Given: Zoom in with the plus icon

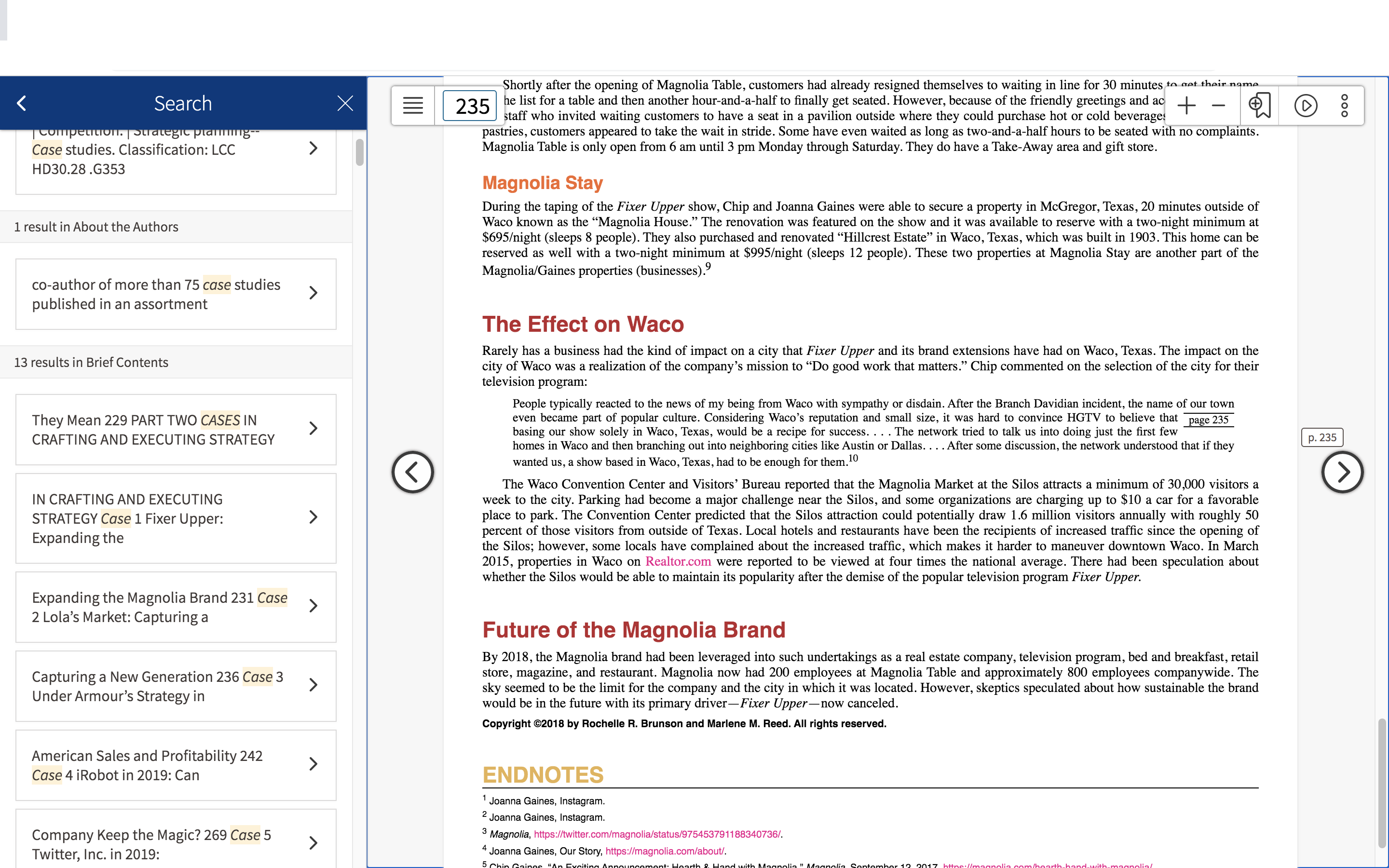Looking at the screenshot, I should 1186,106.
